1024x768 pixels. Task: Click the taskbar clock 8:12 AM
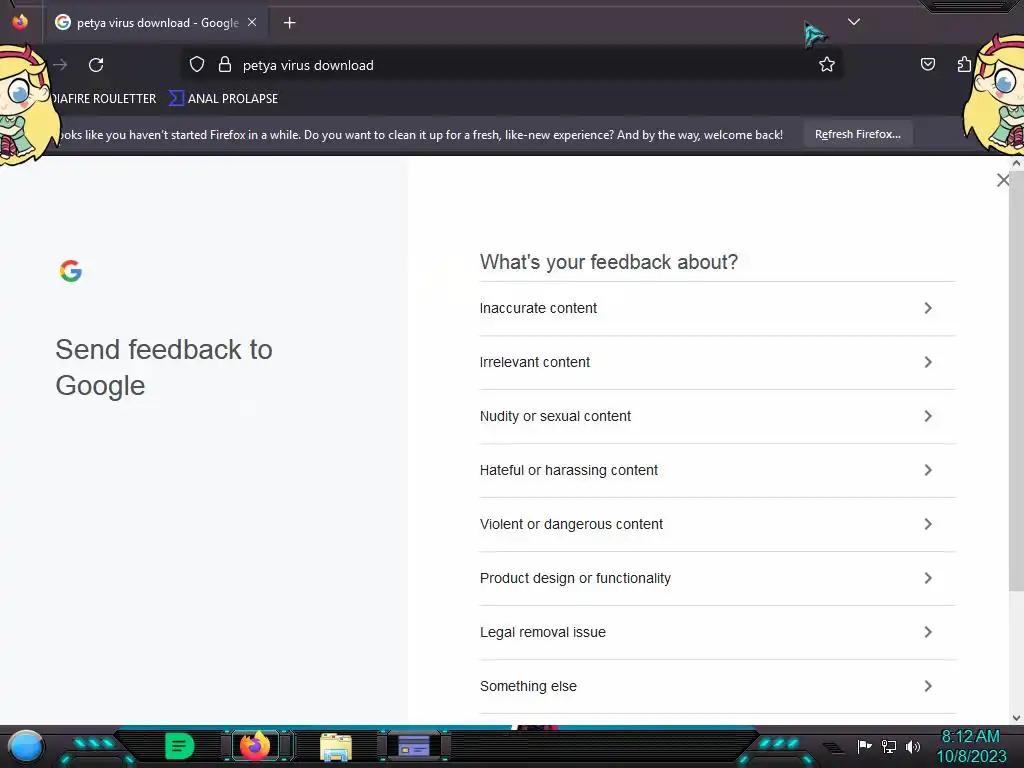970,737
